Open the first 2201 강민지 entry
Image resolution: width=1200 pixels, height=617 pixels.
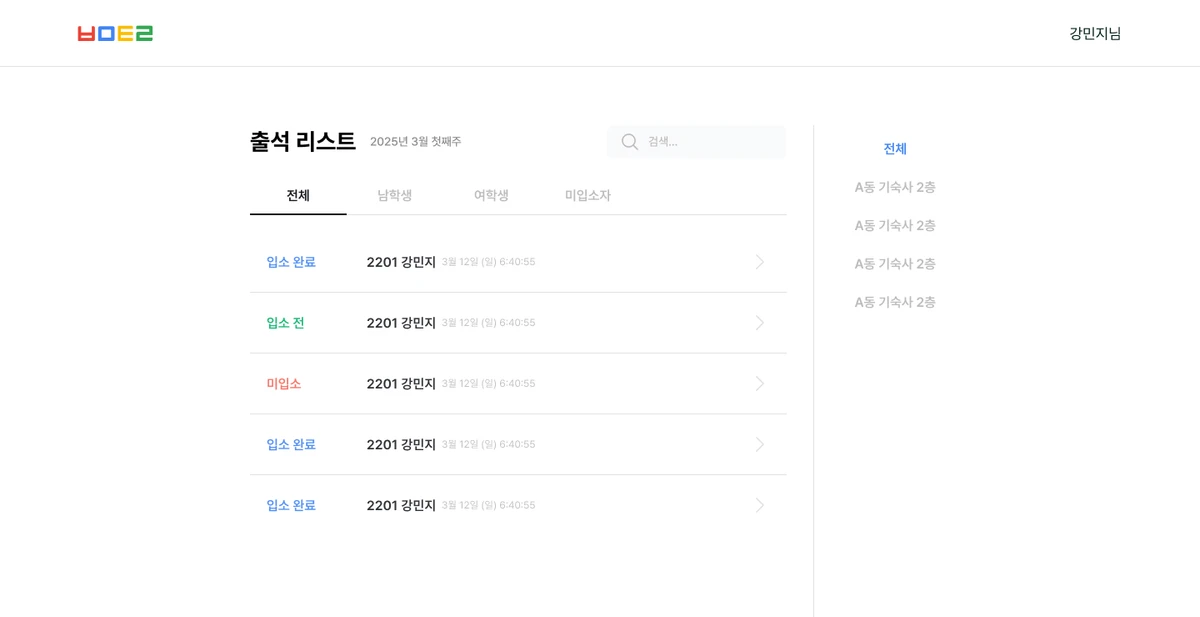(518, 262)
